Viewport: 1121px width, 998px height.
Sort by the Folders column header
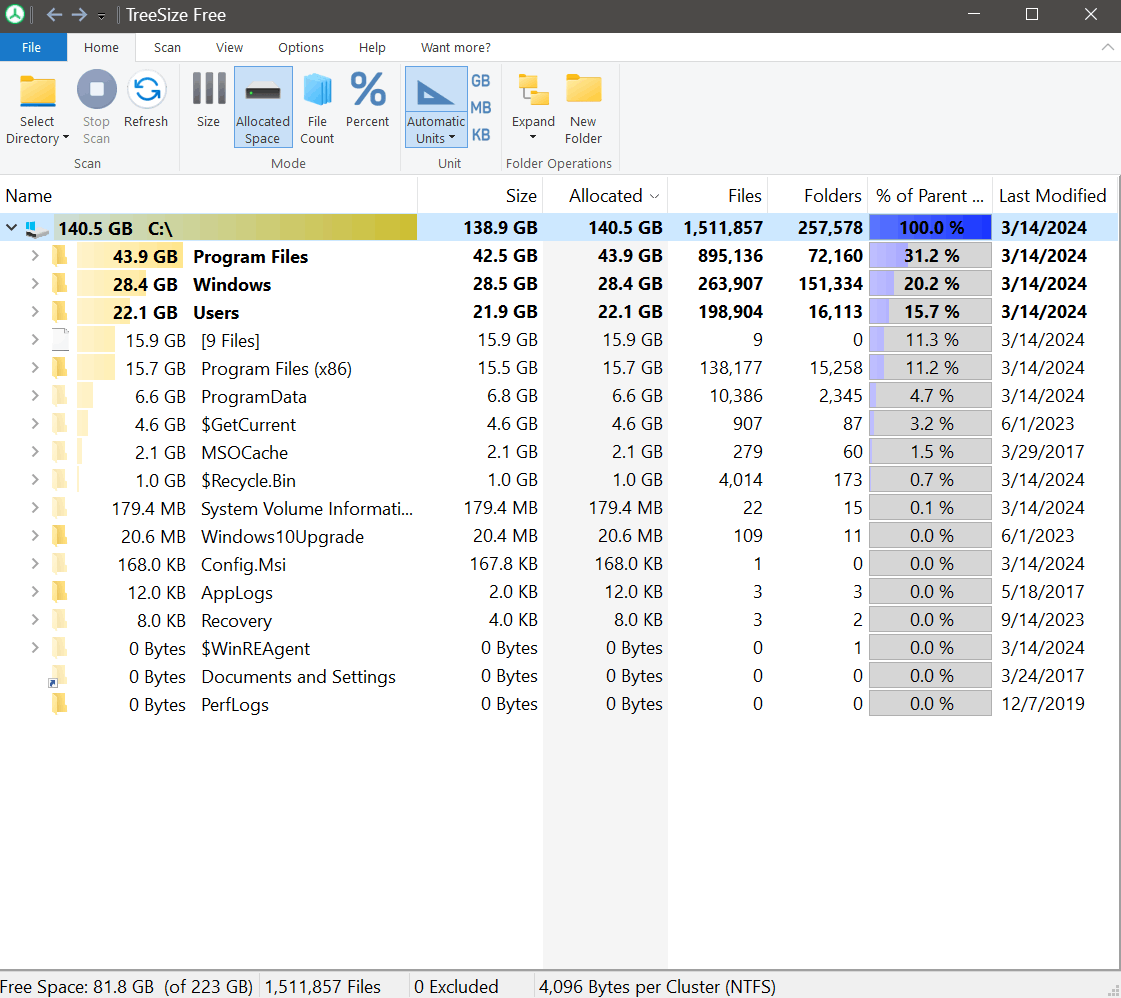[x=818, y=196]
